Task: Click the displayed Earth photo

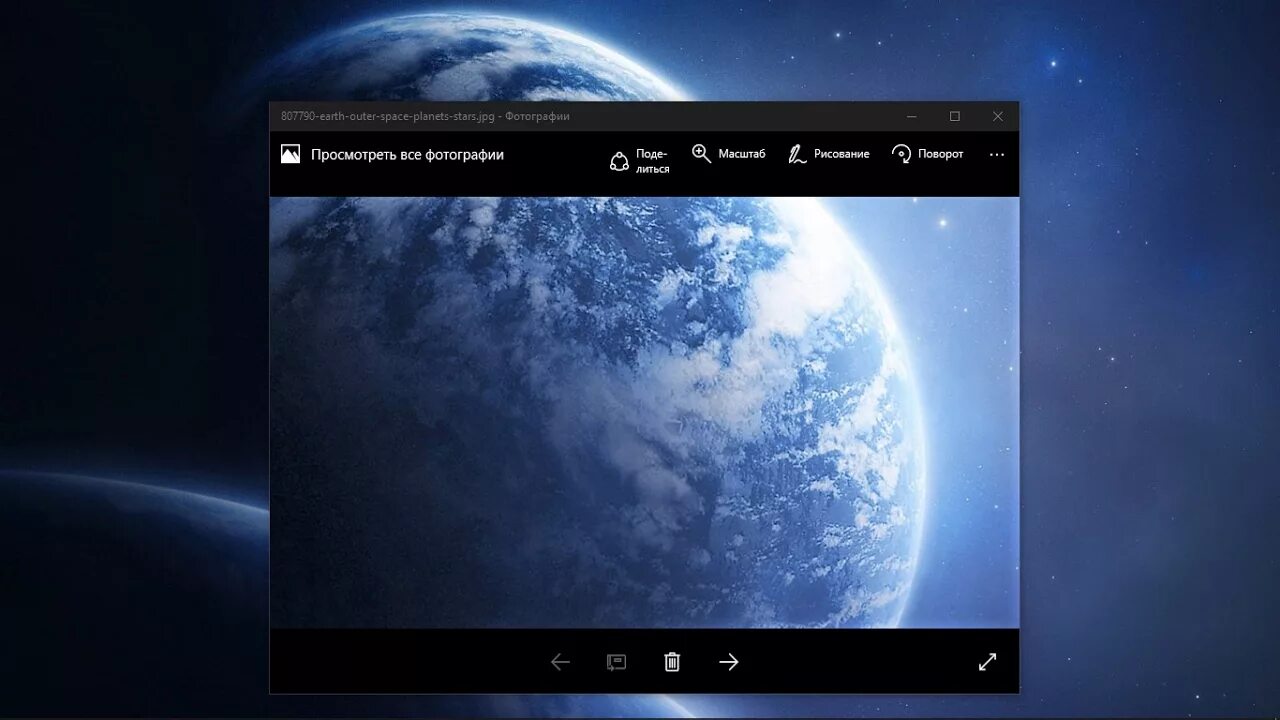Action: tap(644, 412)
